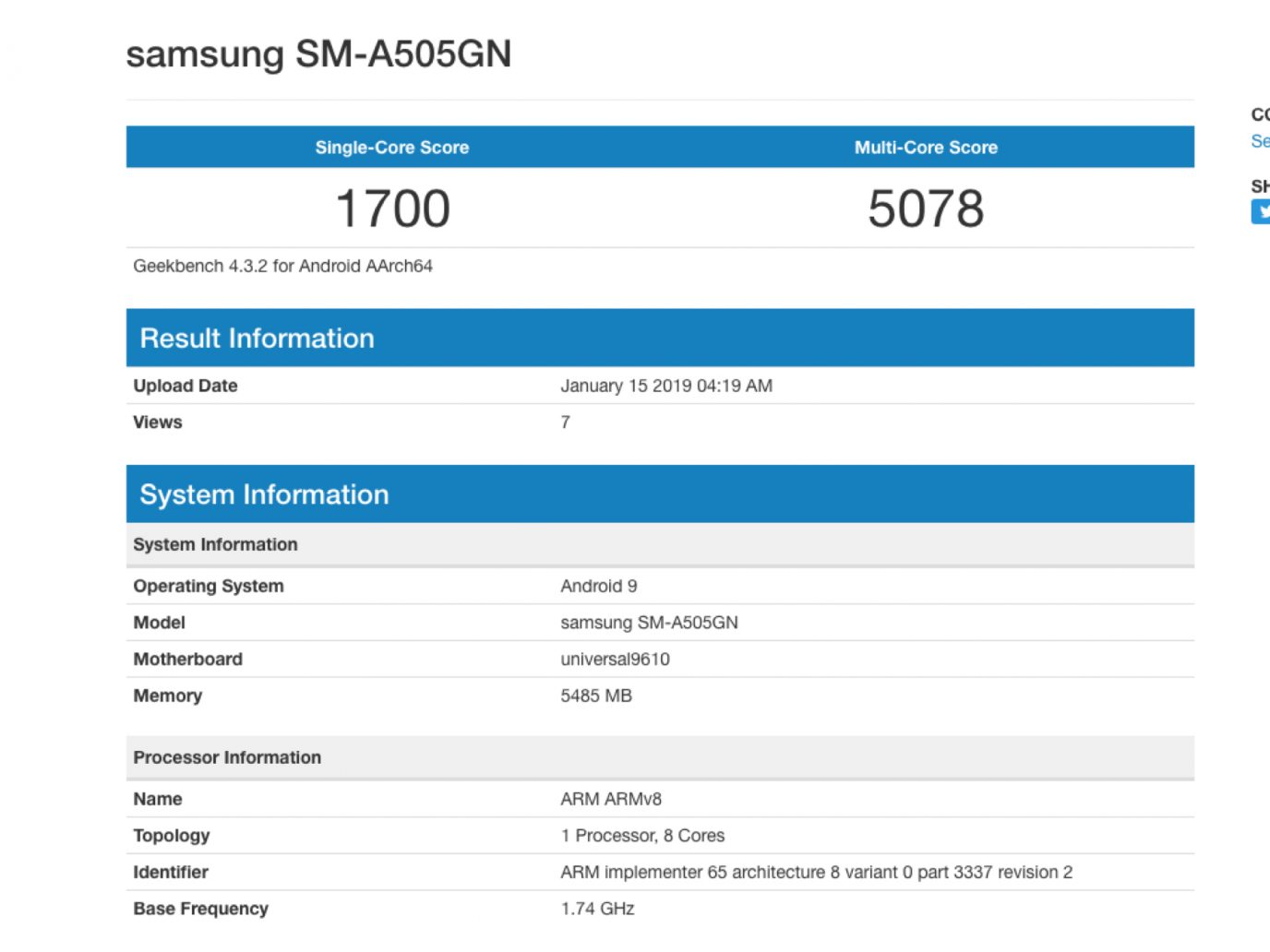This screenshot has height=952, width=1270.
Task: Click the processor name ARM ARMv8
Action: (x=610, y=799)
